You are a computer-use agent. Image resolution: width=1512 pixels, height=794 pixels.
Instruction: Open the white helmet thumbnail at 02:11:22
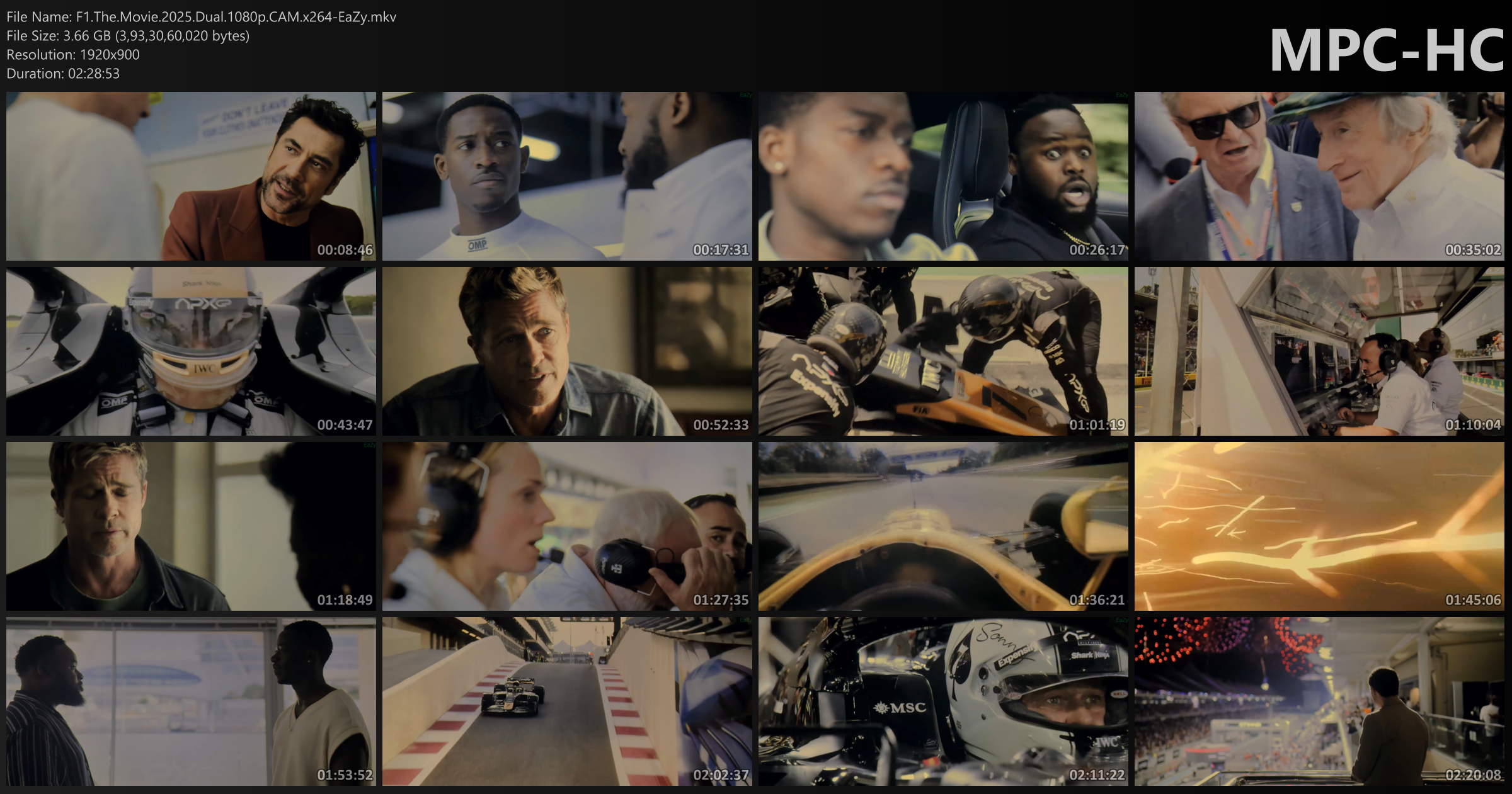click(943, 701)
